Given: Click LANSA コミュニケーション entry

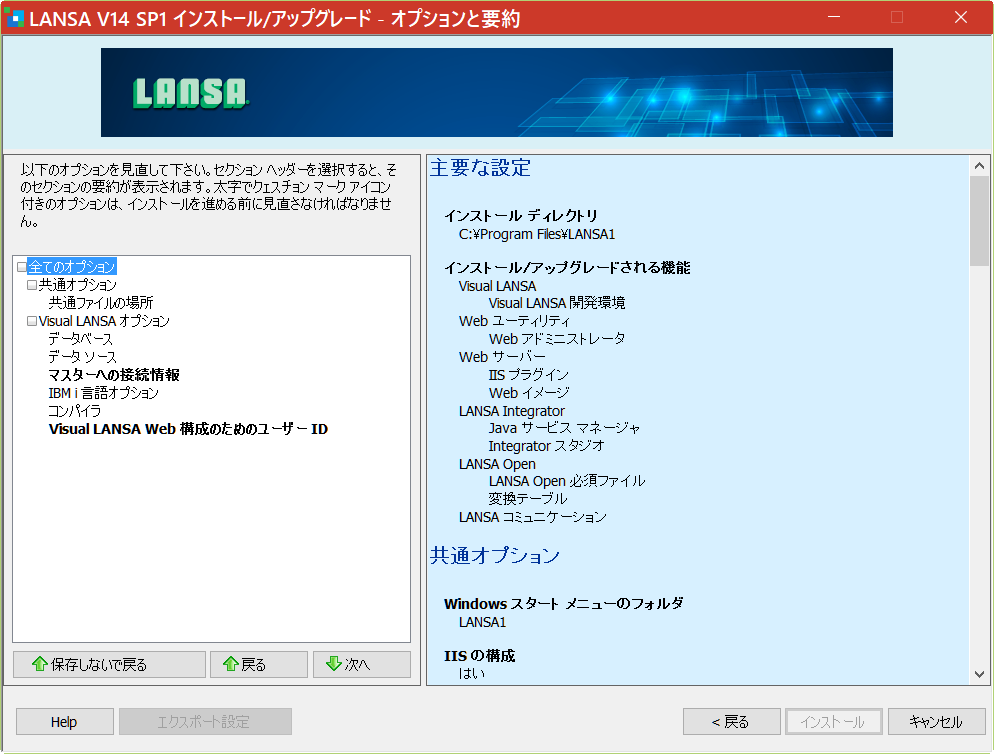Looking at the screenshot, I should tap(532, 517).
